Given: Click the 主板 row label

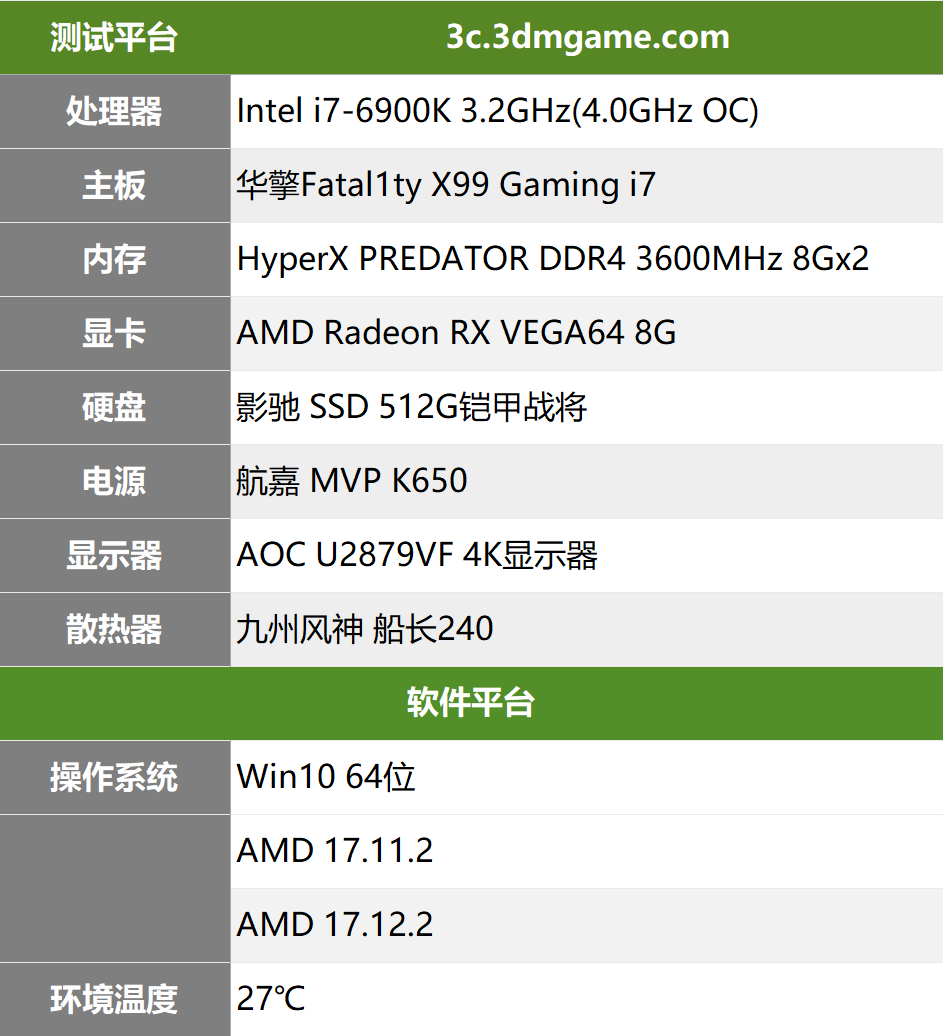Looking at the screenshot, I should 115,185.
